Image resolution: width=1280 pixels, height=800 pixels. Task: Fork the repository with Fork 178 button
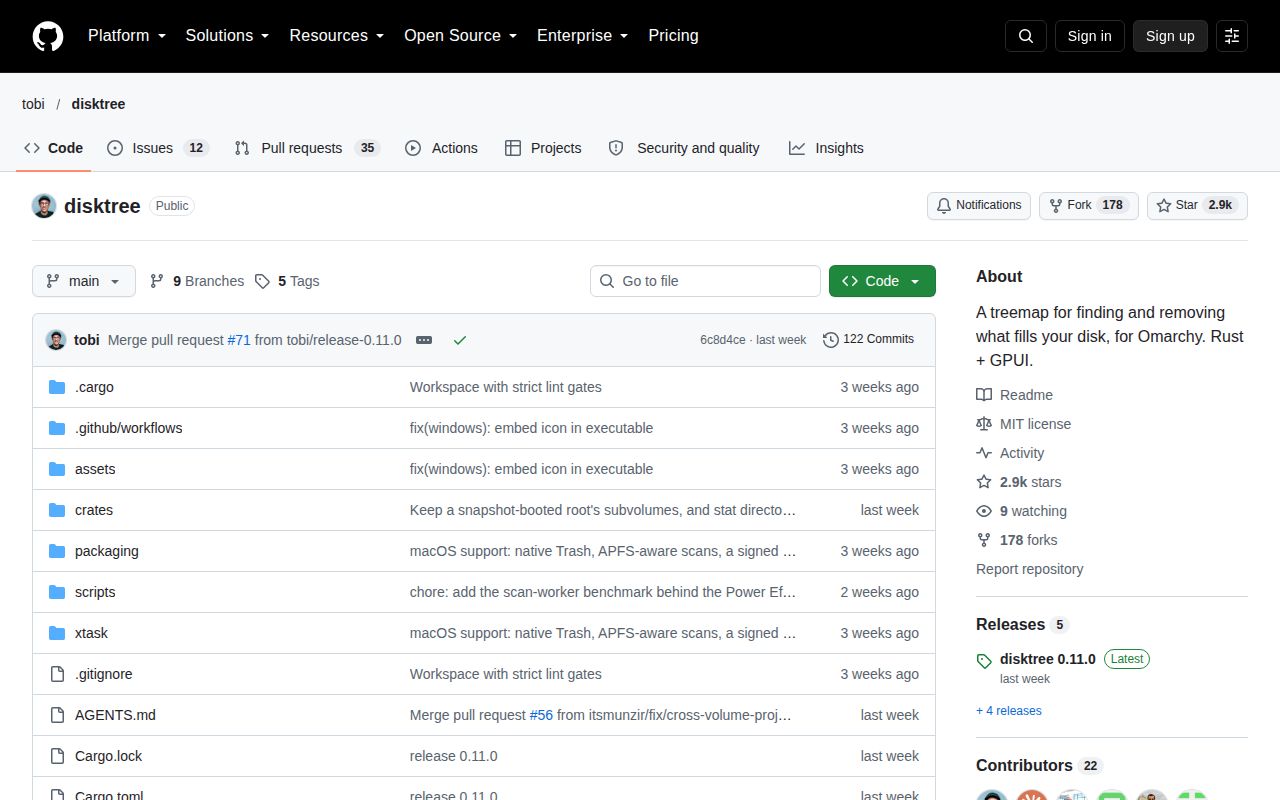pyautogui.click(x=1089, y=206)
